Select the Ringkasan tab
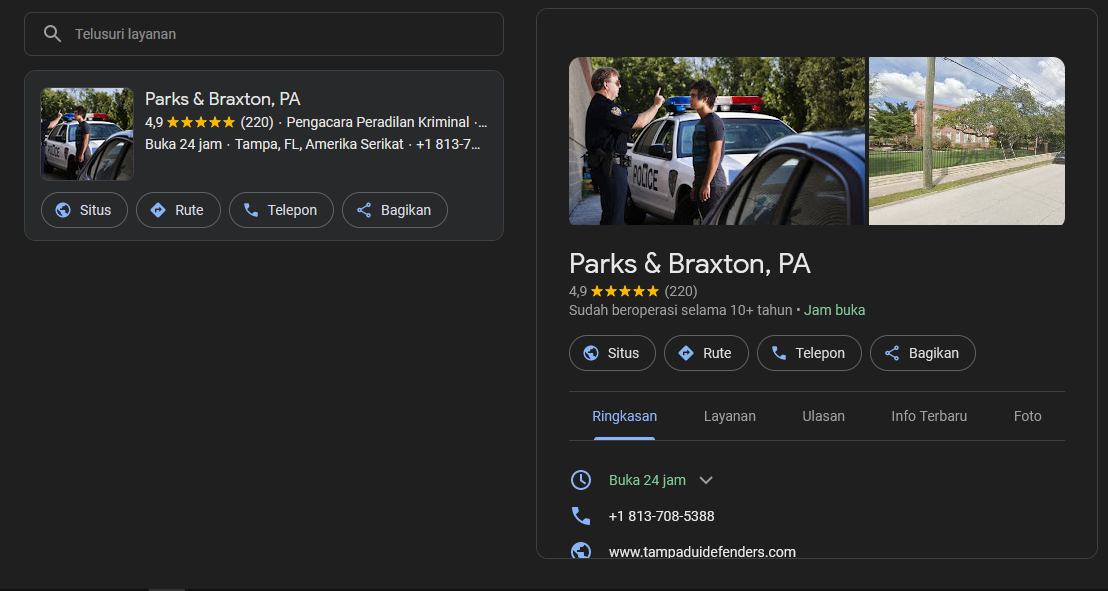Viewport: 1108px width, 591px height. click(625, 416)
